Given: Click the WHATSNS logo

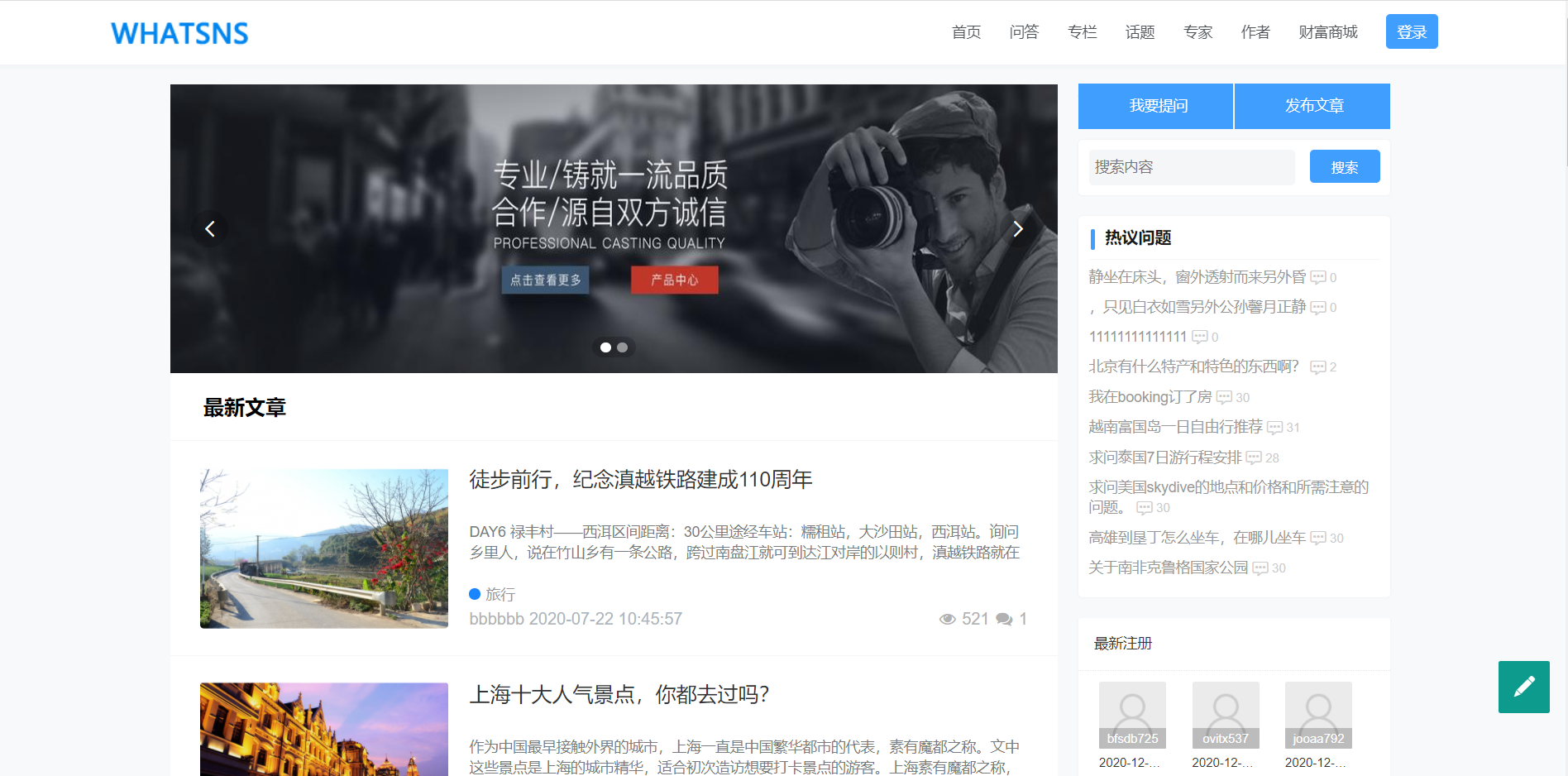Looking at the screenshot, I should (x=179, y=33).
